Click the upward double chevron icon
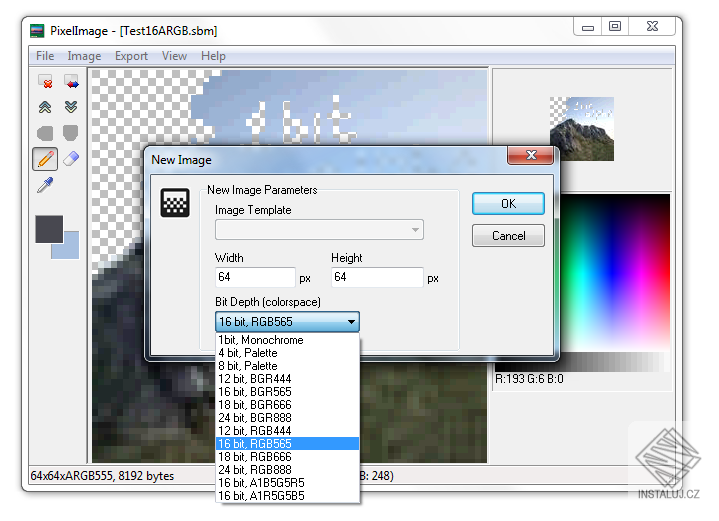 pos(45,107)
